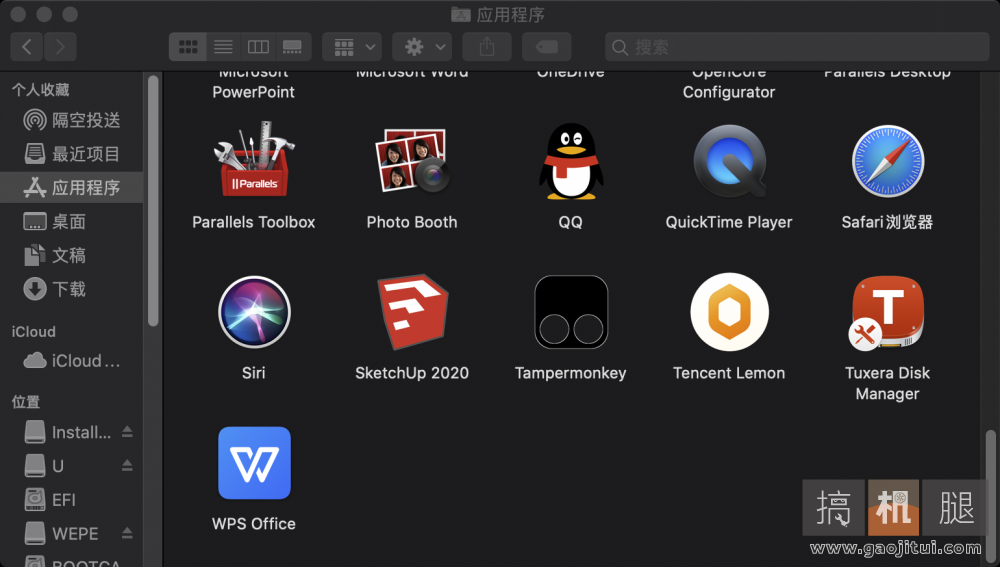This screenshot has width=1000, height=567.
Task: Eject the U volume
Action: [127, 466]
